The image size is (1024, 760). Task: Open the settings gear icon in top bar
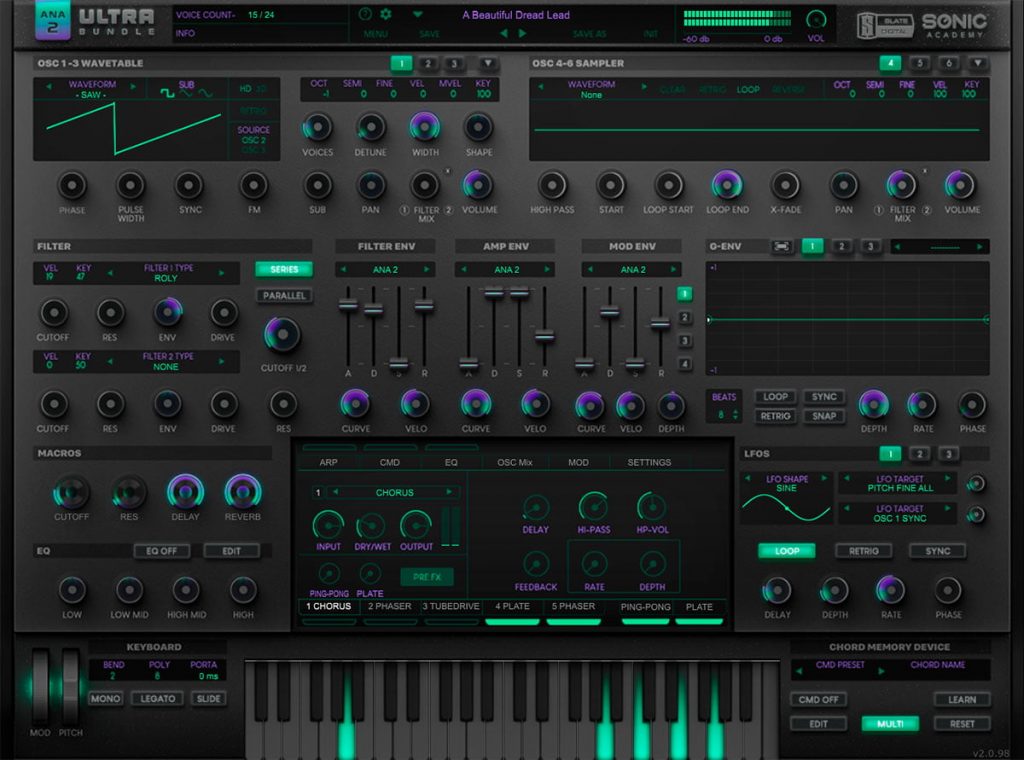tap(386, 14)
